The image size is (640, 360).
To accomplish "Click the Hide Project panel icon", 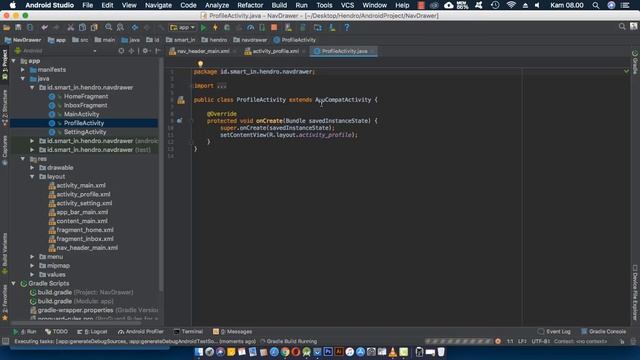I will click(158, 51).
